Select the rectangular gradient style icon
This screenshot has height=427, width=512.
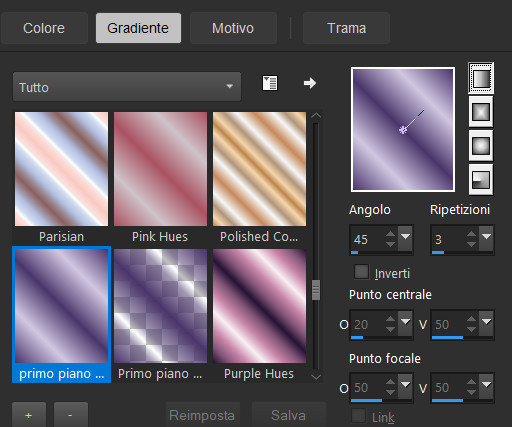tap(481, 112)
